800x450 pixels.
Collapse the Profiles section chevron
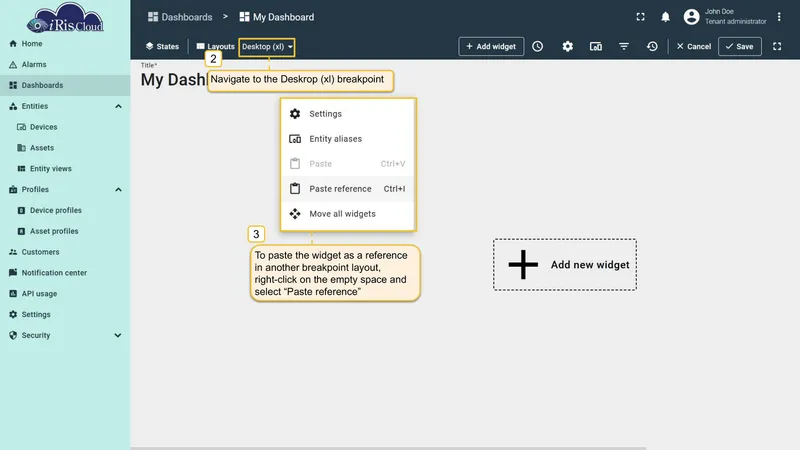coord(118,189)
